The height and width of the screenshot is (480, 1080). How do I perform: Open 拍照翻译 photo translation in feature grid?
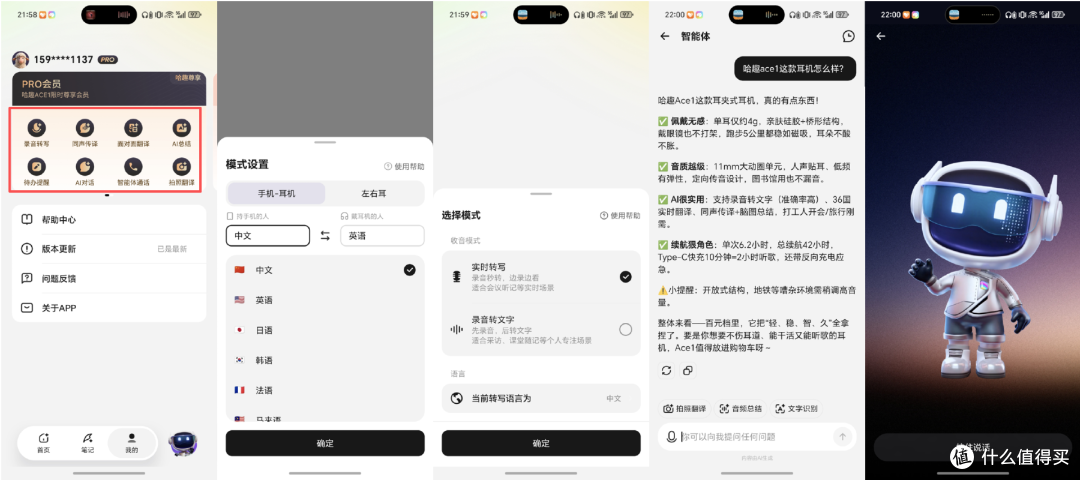pos(181,171)
